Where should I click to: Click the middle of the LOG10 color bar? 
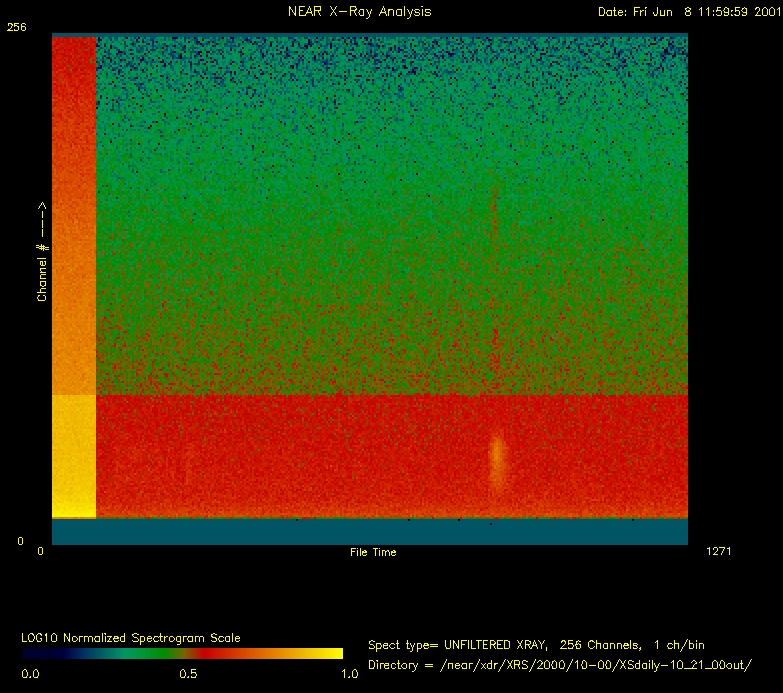coord(183,654)
